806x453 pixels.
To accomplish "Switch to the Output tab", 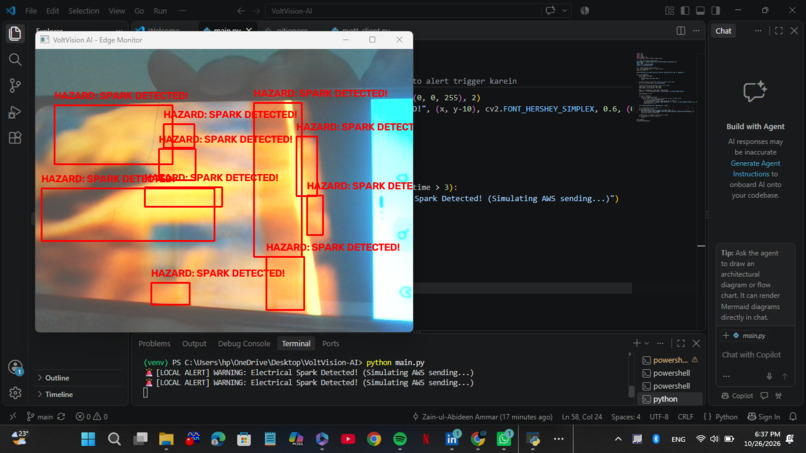I will point(194,343).
